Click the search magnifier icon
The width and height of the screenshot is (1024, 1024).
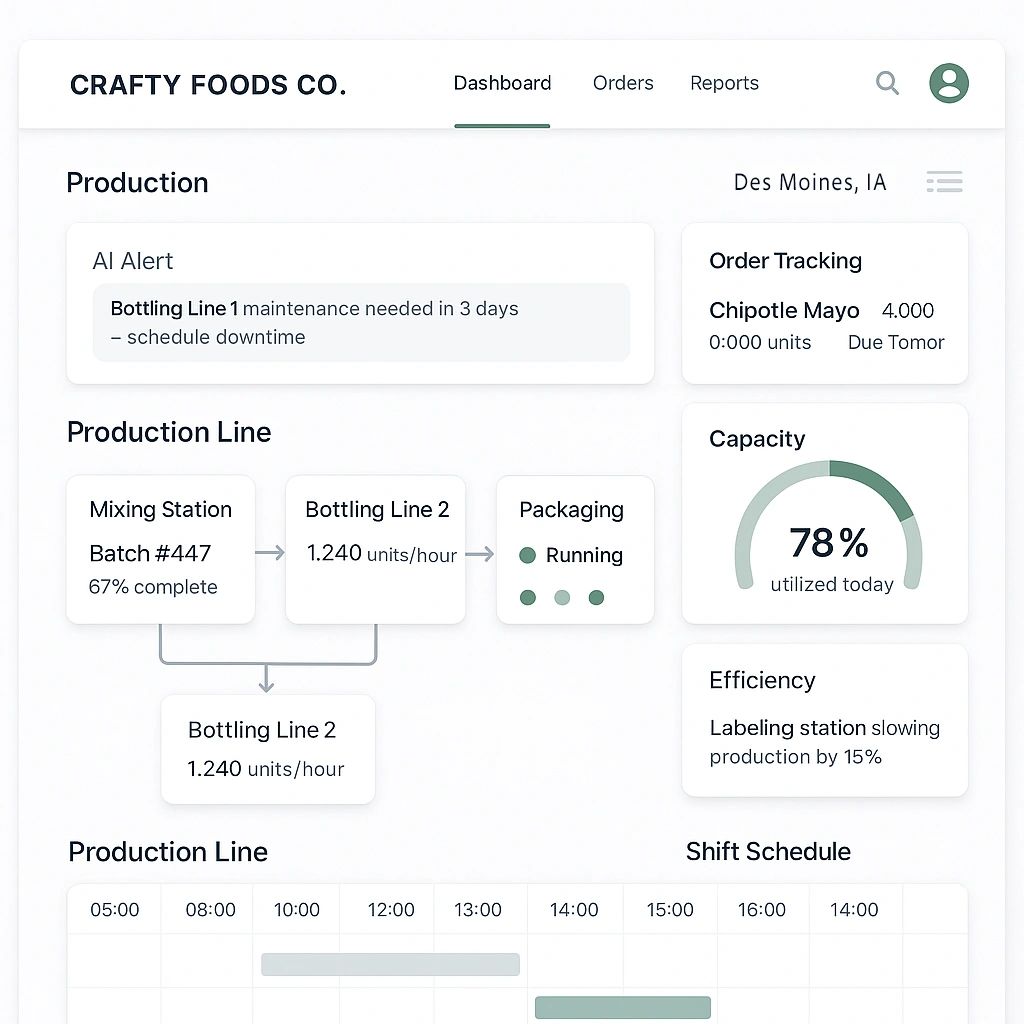click(887, 83)
